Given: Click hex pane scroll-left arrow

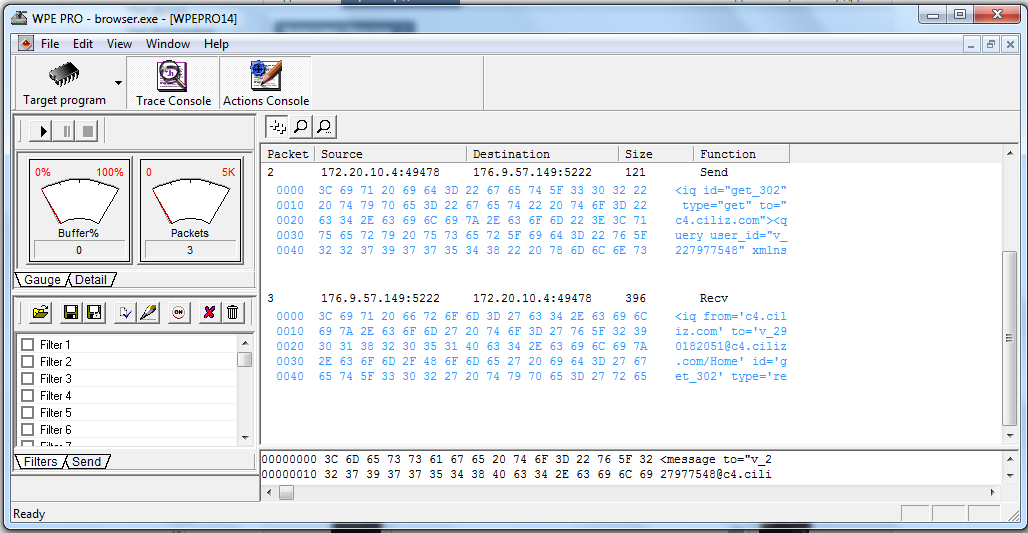Looking at the screenshot, I should point(269,492).
